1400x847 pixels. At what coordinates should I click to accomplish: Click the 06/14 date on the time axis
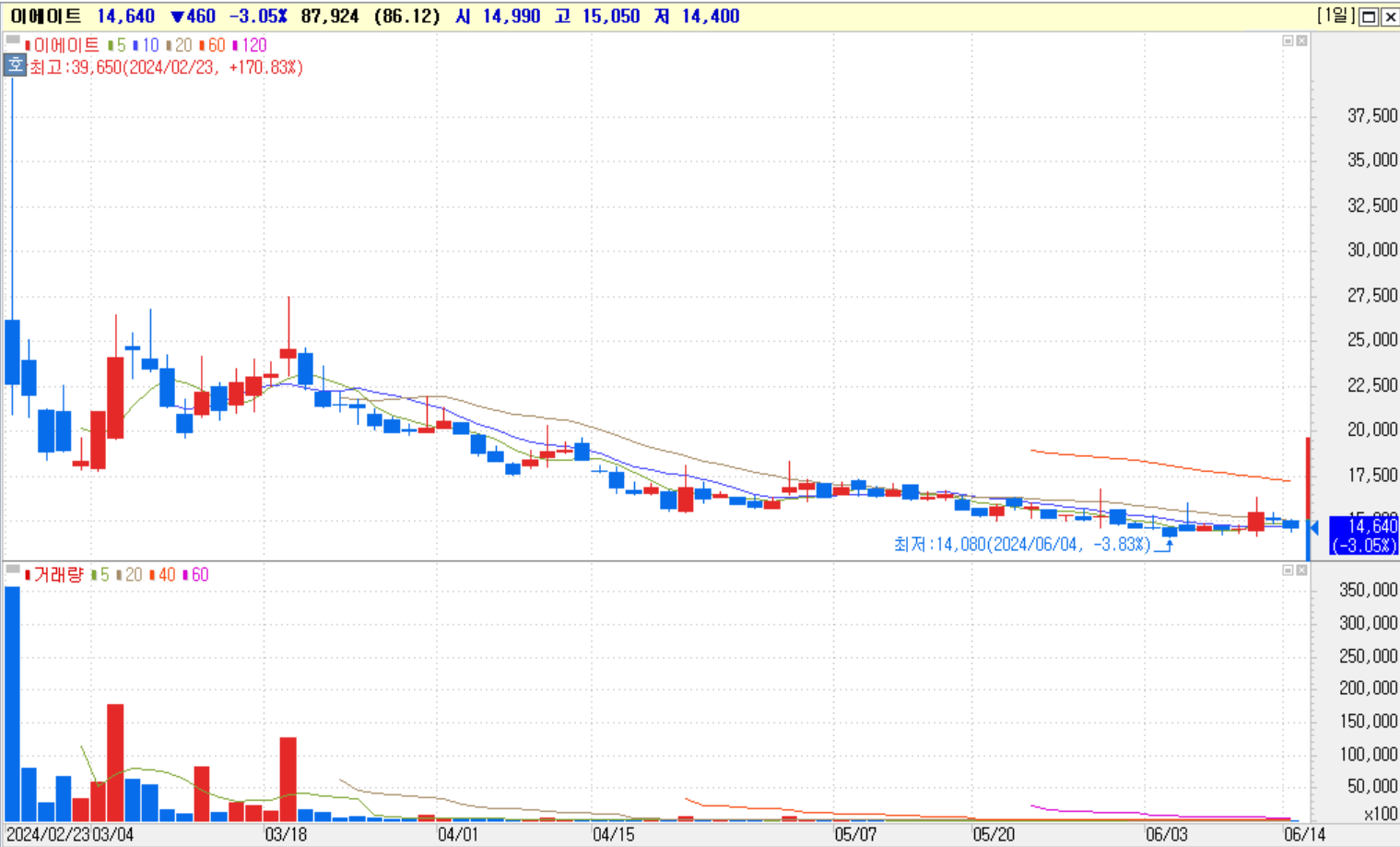(x=1305, y=835)
